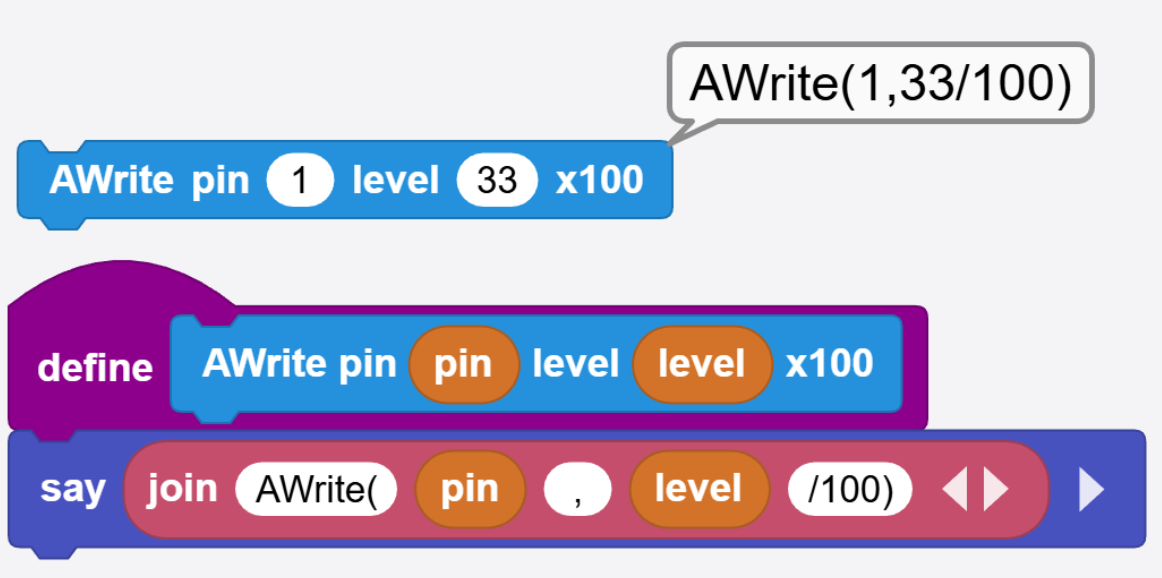Click the "AWrite pin" label in define prototype
Screen dimensions: 1162x578
(x=299, y=363)
